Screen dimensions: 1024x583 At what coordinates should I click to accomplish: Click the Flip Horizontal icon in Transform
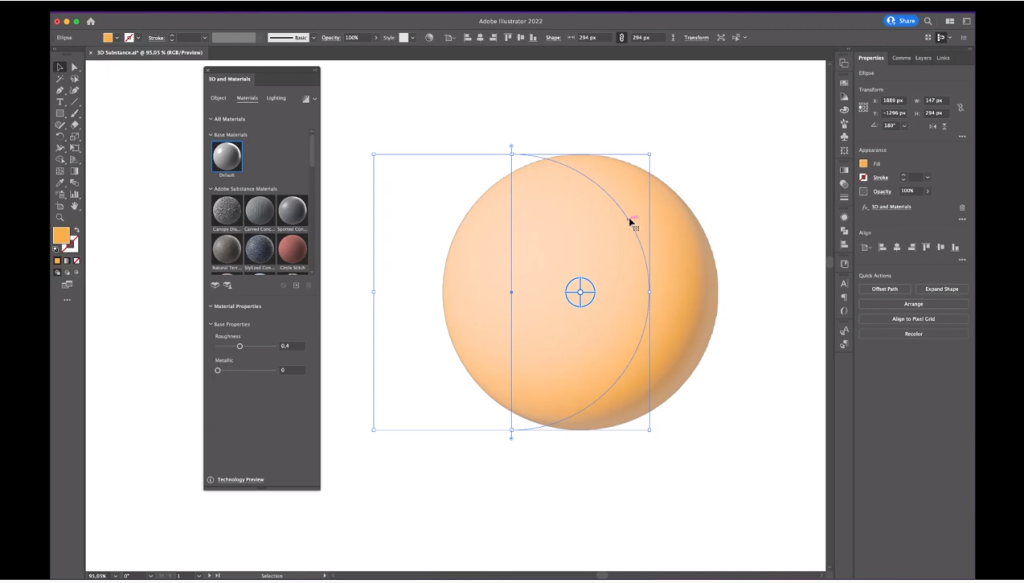tap(933, 126)
